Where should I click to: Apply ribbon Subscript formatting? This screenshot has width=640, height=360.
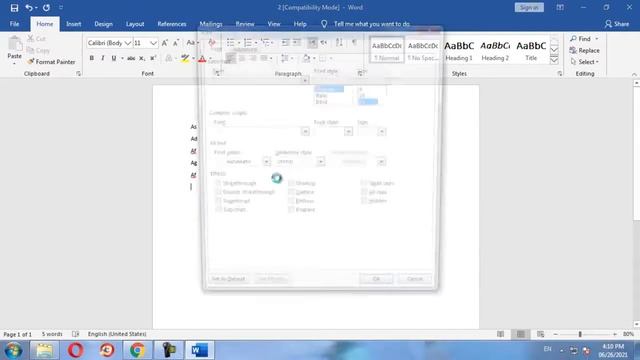point(142,58)
